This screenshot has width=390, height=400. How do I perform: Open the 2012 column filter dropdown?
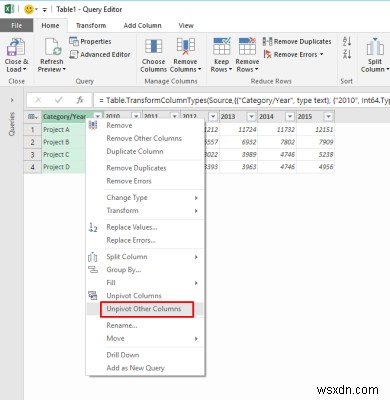click(x=213, y=116)
